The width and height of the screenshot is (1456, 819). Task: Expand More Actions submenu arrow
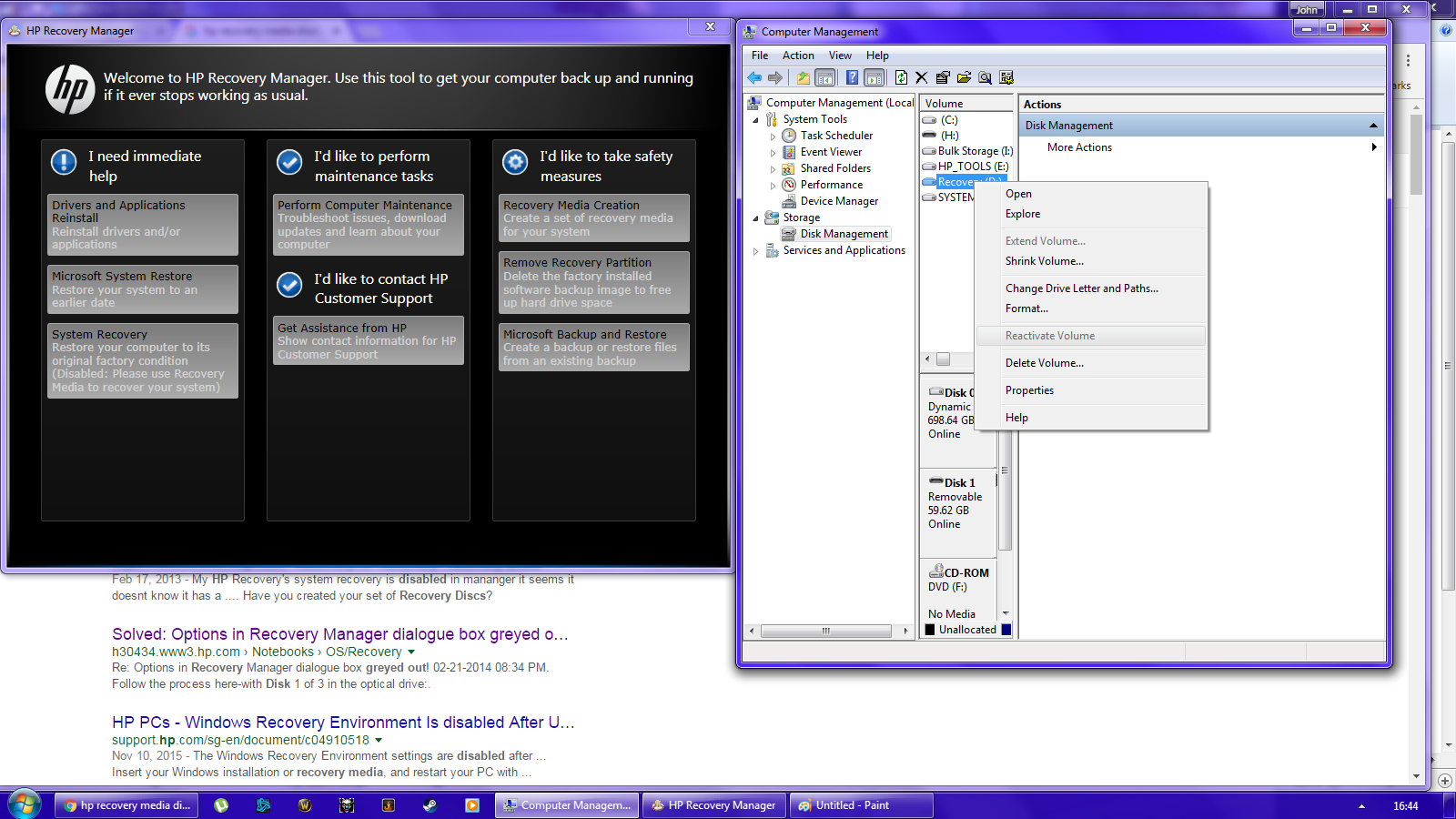coord(1374,147)
